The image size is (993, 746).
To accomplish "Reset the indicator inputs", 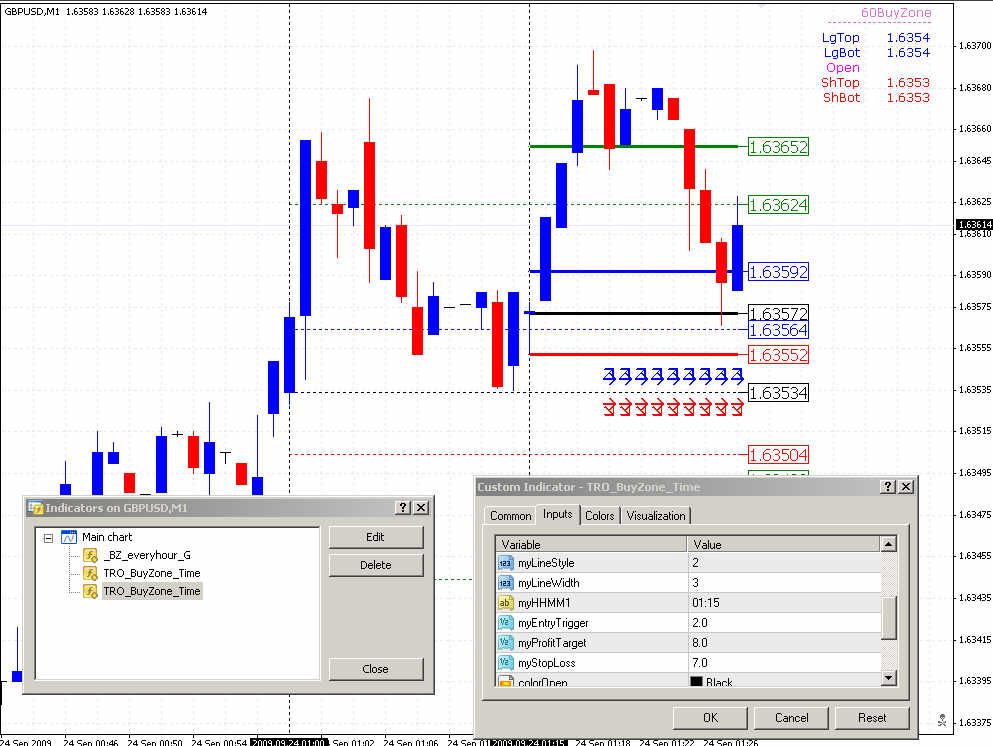I will point(871,717).
